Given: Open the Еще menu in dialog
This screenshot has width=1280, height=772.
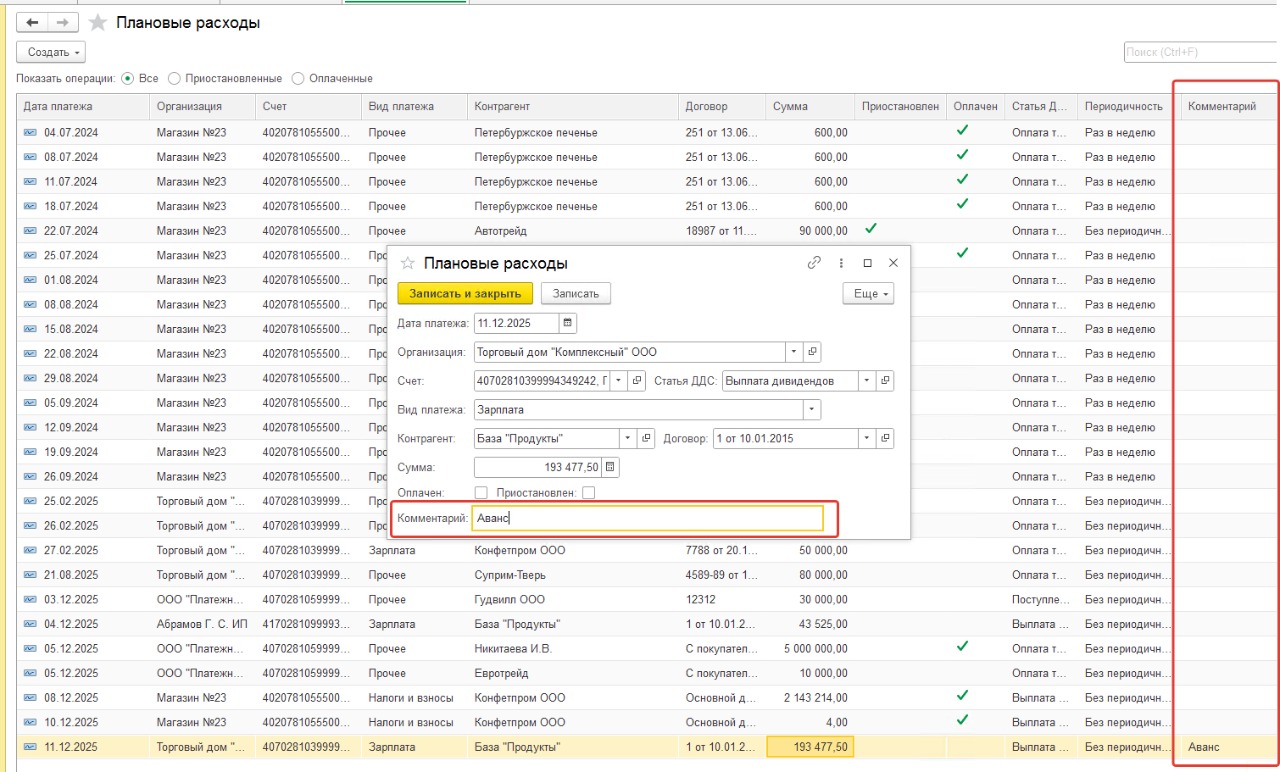Looking at the screenshot, I should pyautogui.click(x=867, y=294).
